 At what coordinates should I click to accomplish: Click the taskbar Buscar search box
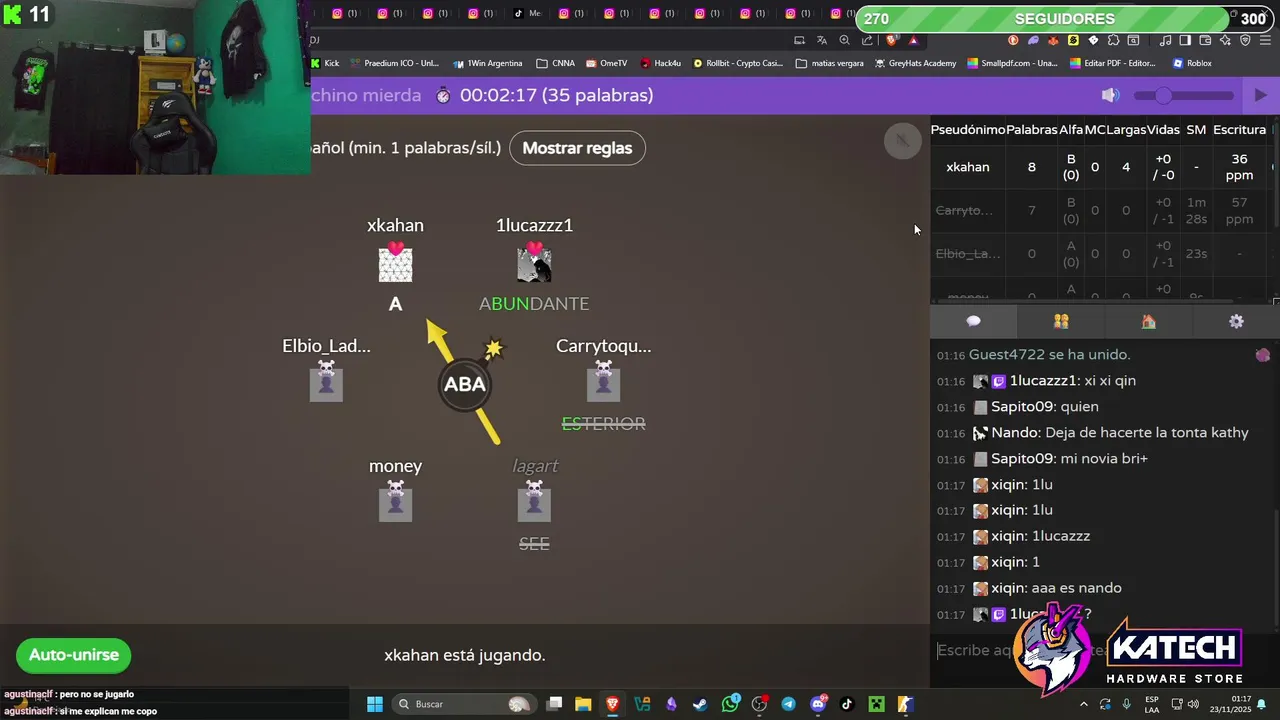[x=463, y=704]
